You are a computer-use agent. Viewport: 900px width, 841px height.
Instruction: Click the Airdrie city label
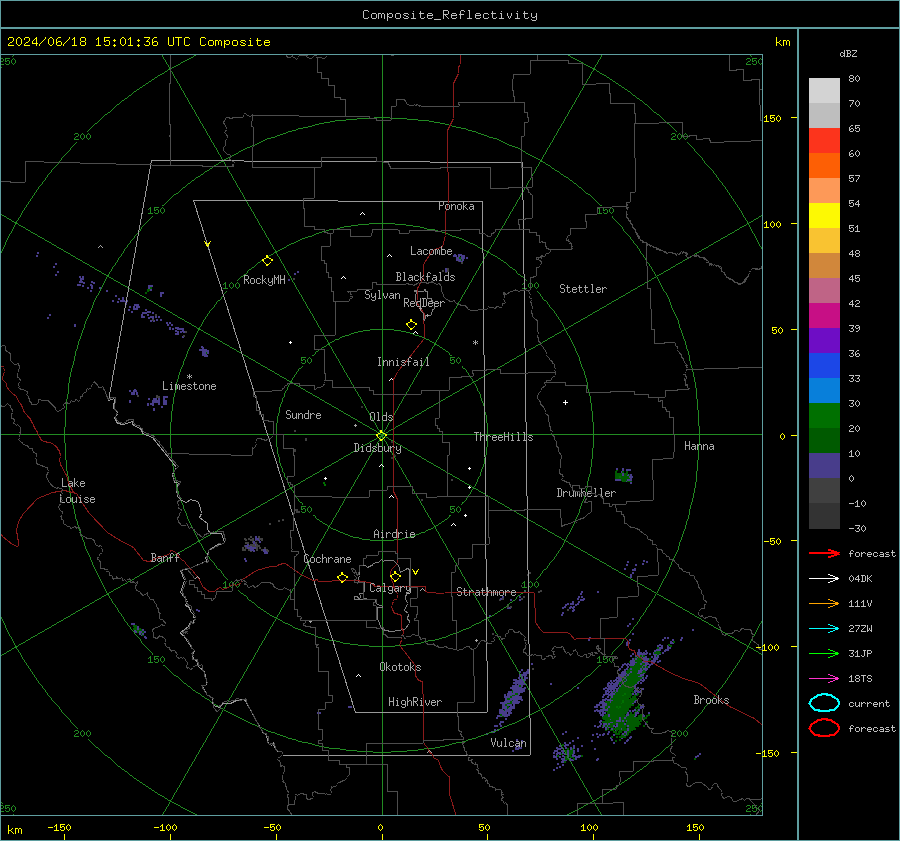394,534
